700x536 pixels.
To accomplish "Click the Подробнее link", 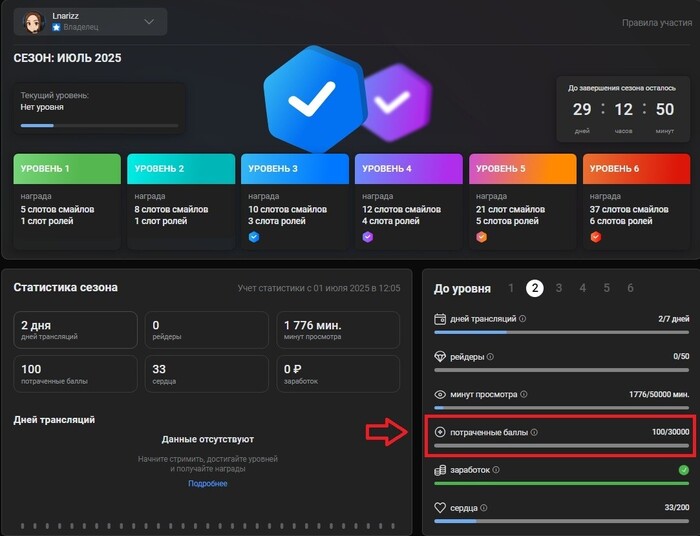I will tap(207, 484).
